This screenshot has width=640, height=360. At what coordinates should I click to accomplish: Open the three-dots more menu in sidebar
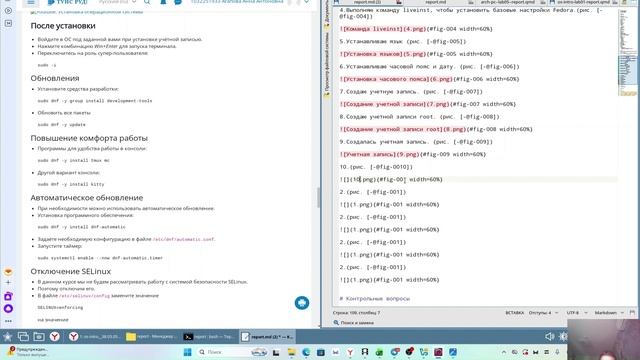click(x=8, y=321)
